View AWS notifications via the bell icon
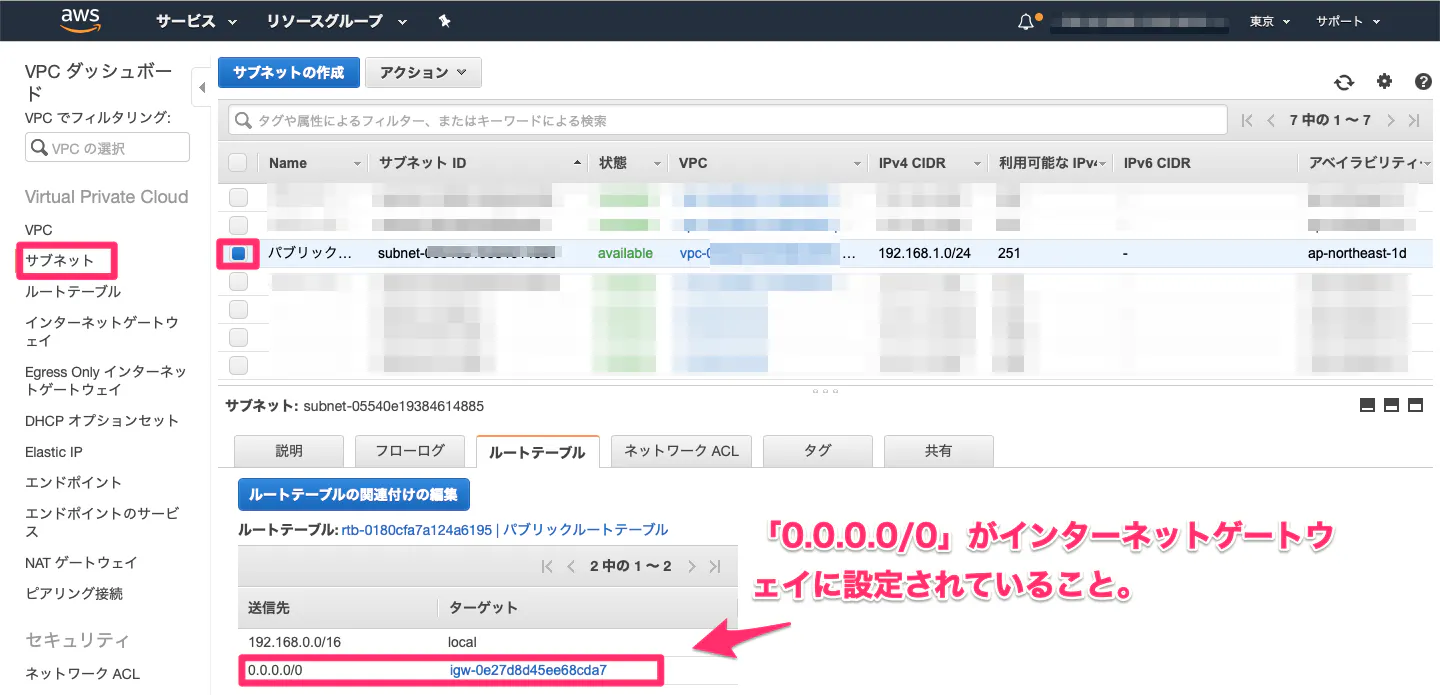This screenshot has width=1440, height=695. point(1024,19)
